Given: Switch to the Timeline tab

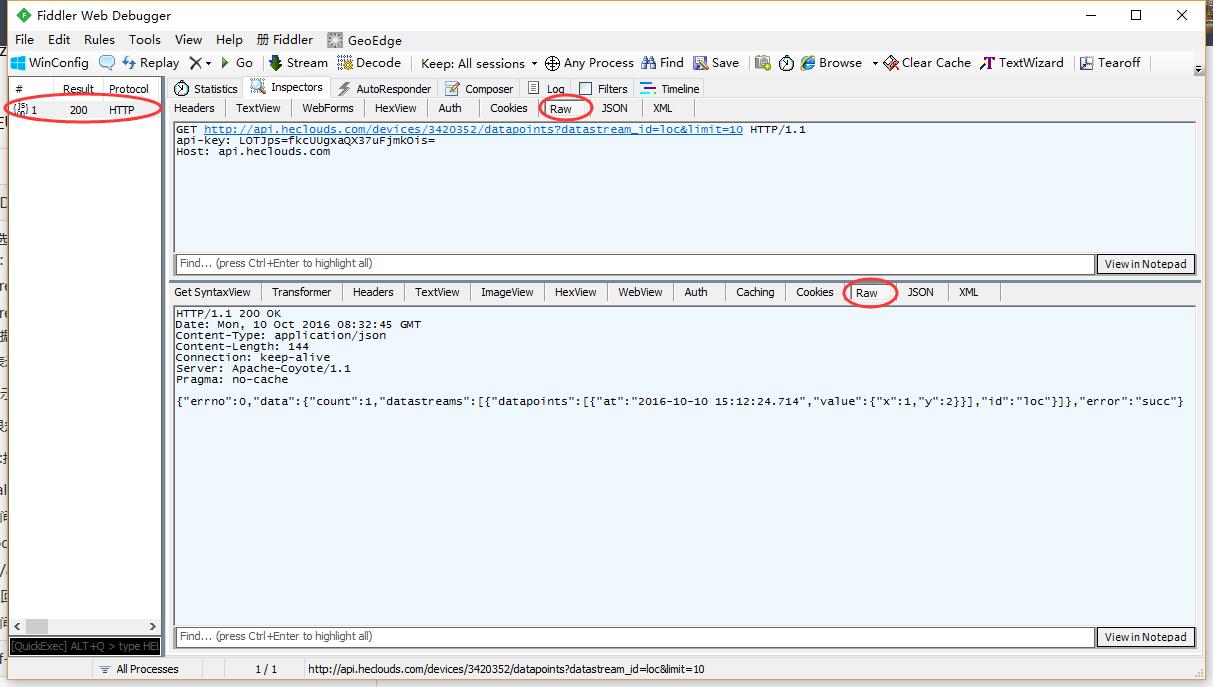Looking at the screenshot, I should [x=670, y=88].
